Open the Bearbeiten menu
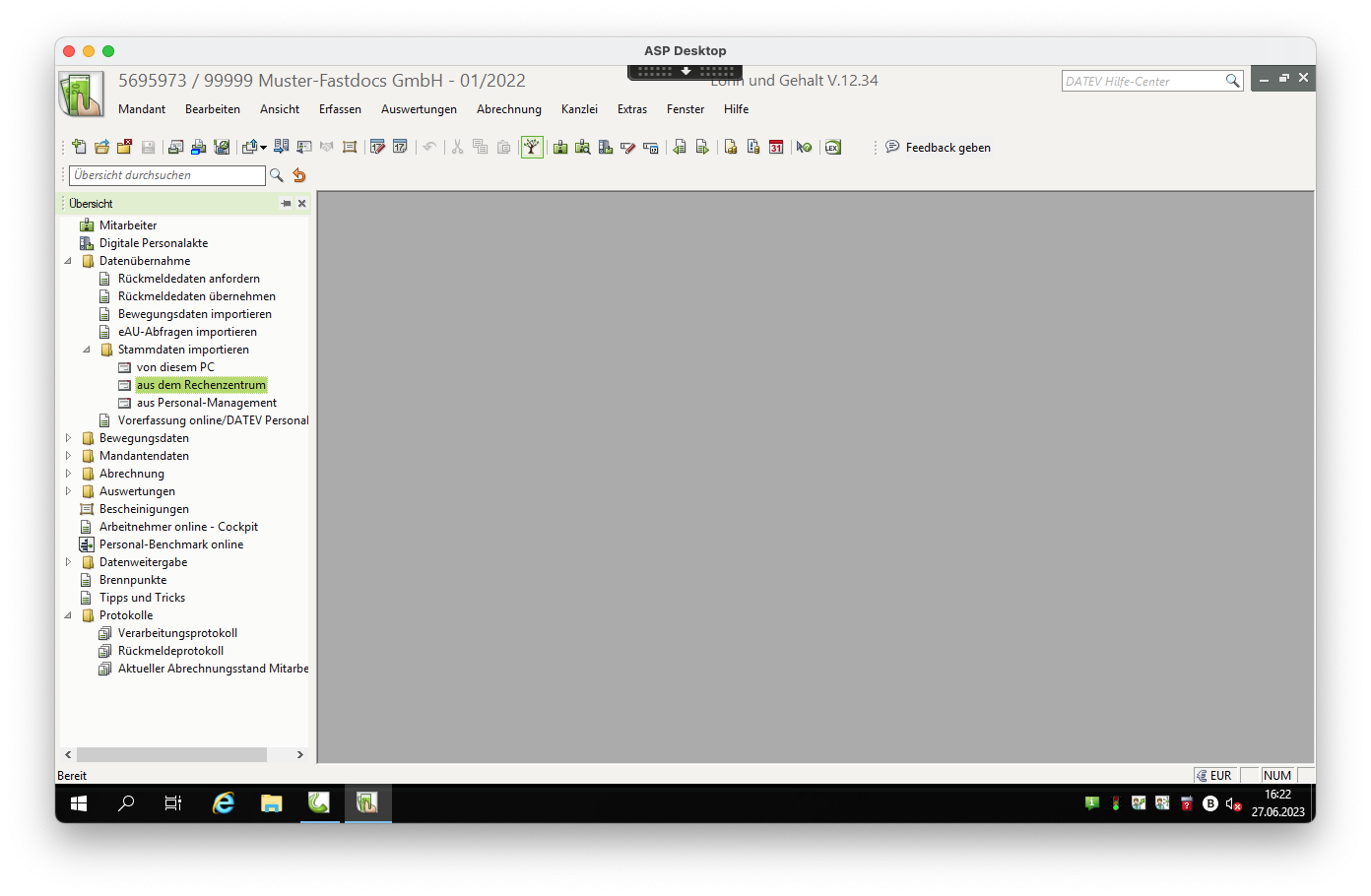This screenshot has height=896, width=1371. pyautogui.click(x=213, y=109)
